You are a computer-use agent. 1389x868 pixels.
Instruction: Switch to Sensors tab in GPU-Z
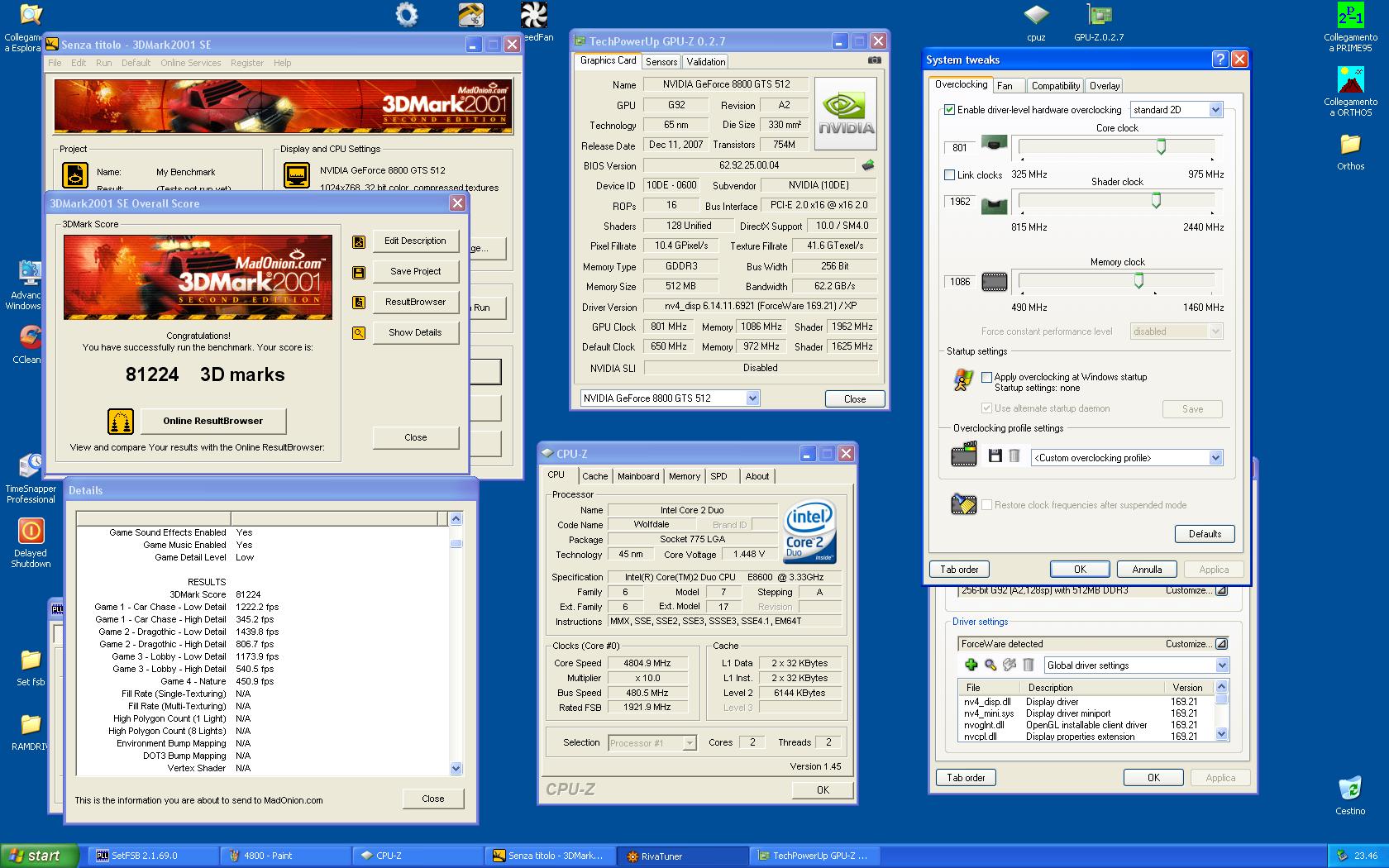661,62
